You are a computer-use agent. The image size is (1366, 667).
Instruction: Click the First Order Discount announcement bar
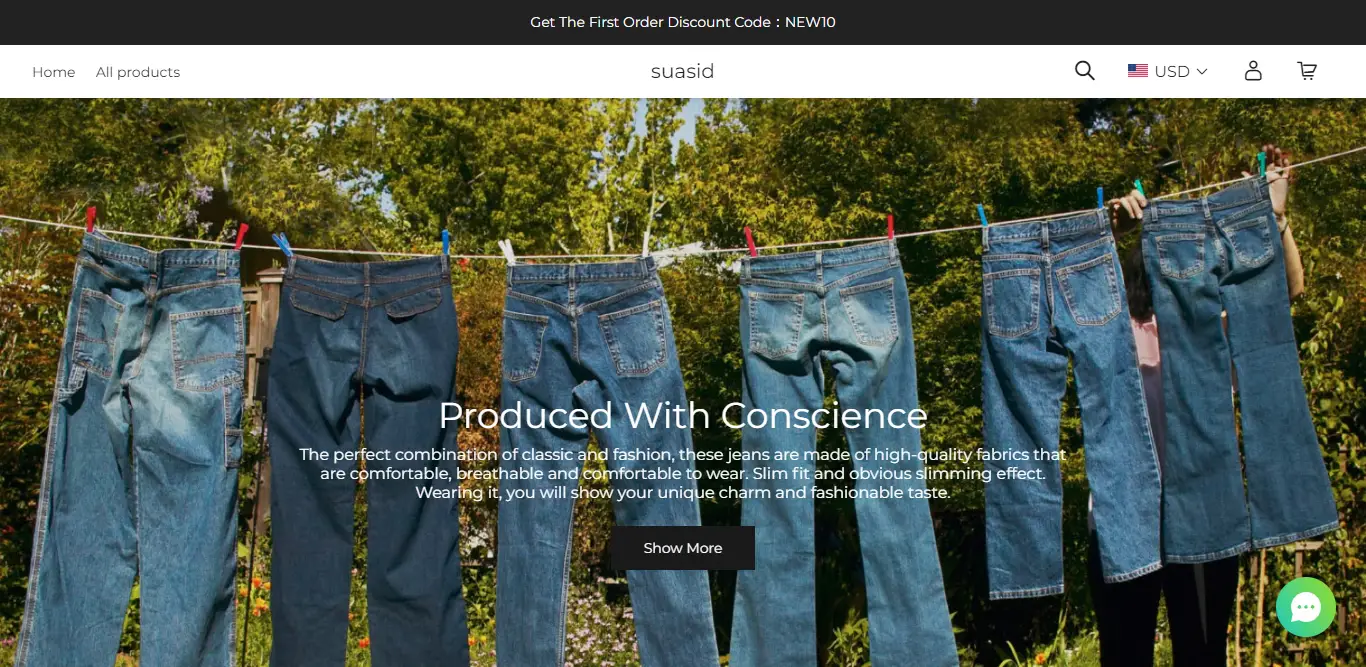[683, 22]
